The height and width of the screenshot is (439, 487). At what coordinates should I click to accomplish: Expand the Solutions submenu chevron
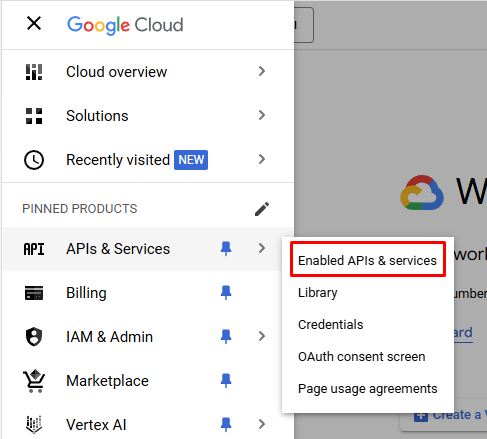coord(262,115)
